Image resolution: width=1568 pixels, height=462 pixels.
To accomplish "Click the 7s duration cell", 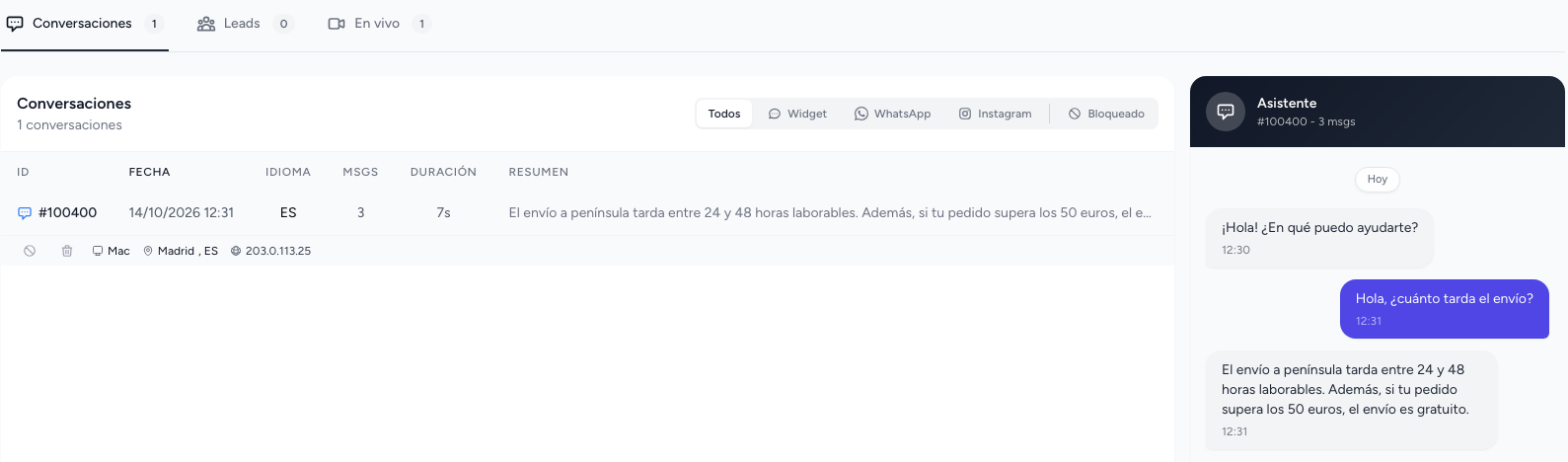I will coord(443,213).
